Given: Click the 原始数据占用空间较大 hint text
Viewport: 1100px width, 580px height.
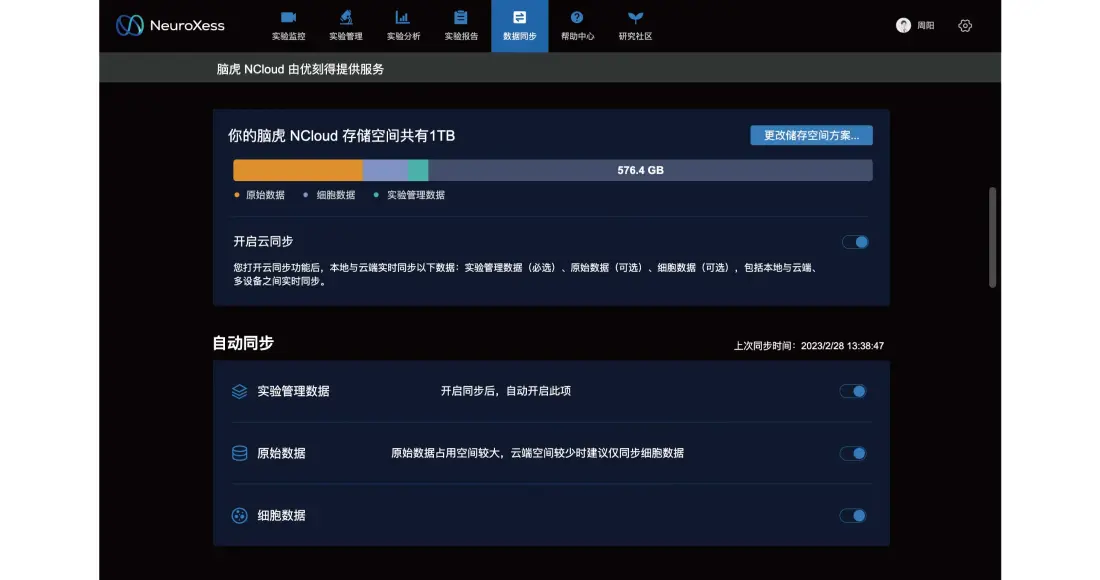Looking at the screenshot, I should [x=537, y=453].
